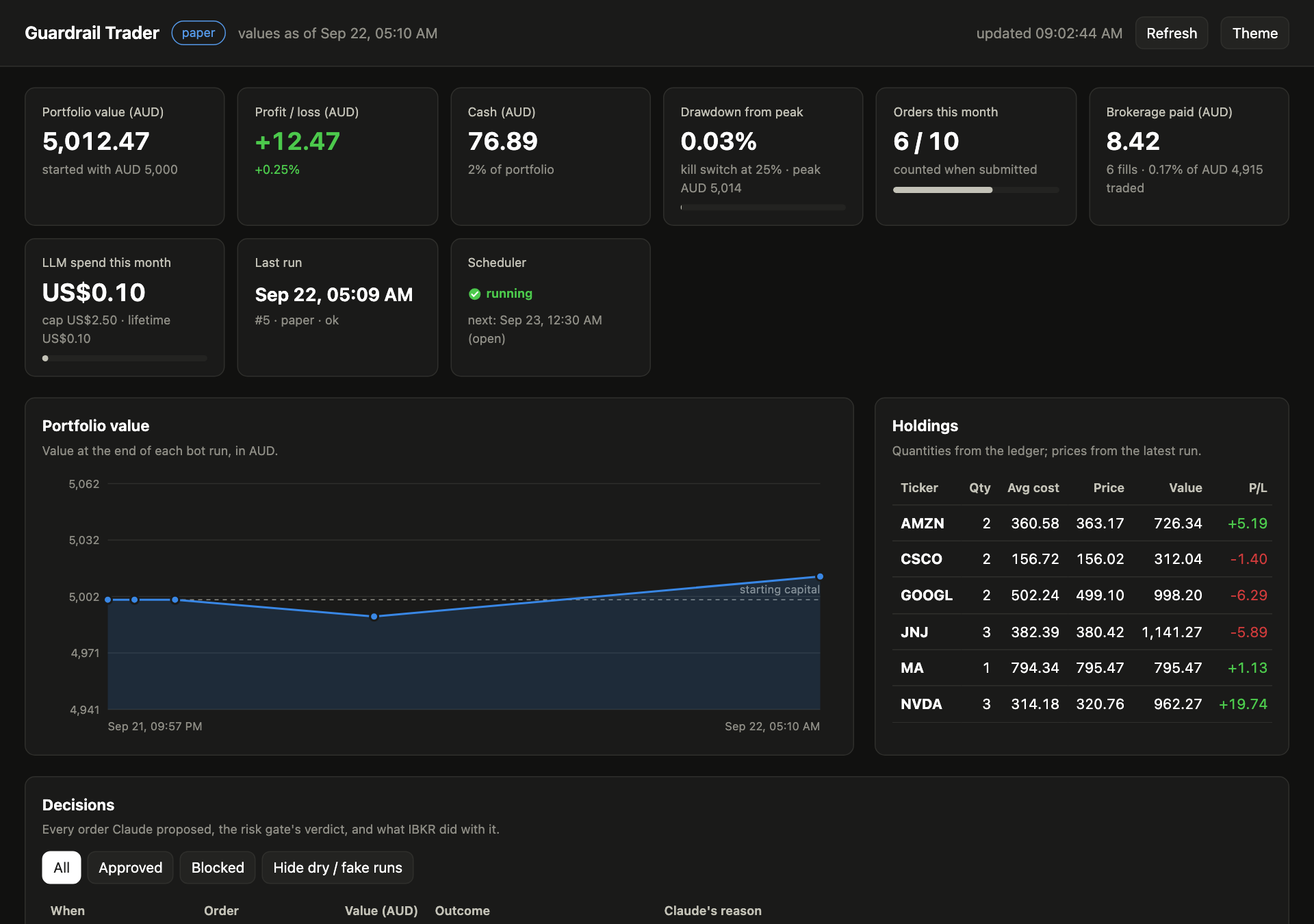
Task: Filter decisions by Blocked
Action: click(218, 867)
